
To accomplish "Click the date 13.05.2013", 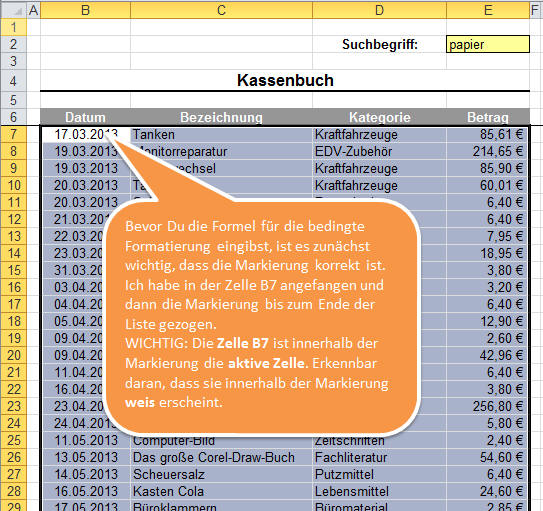I will click(x=85, y=457).
